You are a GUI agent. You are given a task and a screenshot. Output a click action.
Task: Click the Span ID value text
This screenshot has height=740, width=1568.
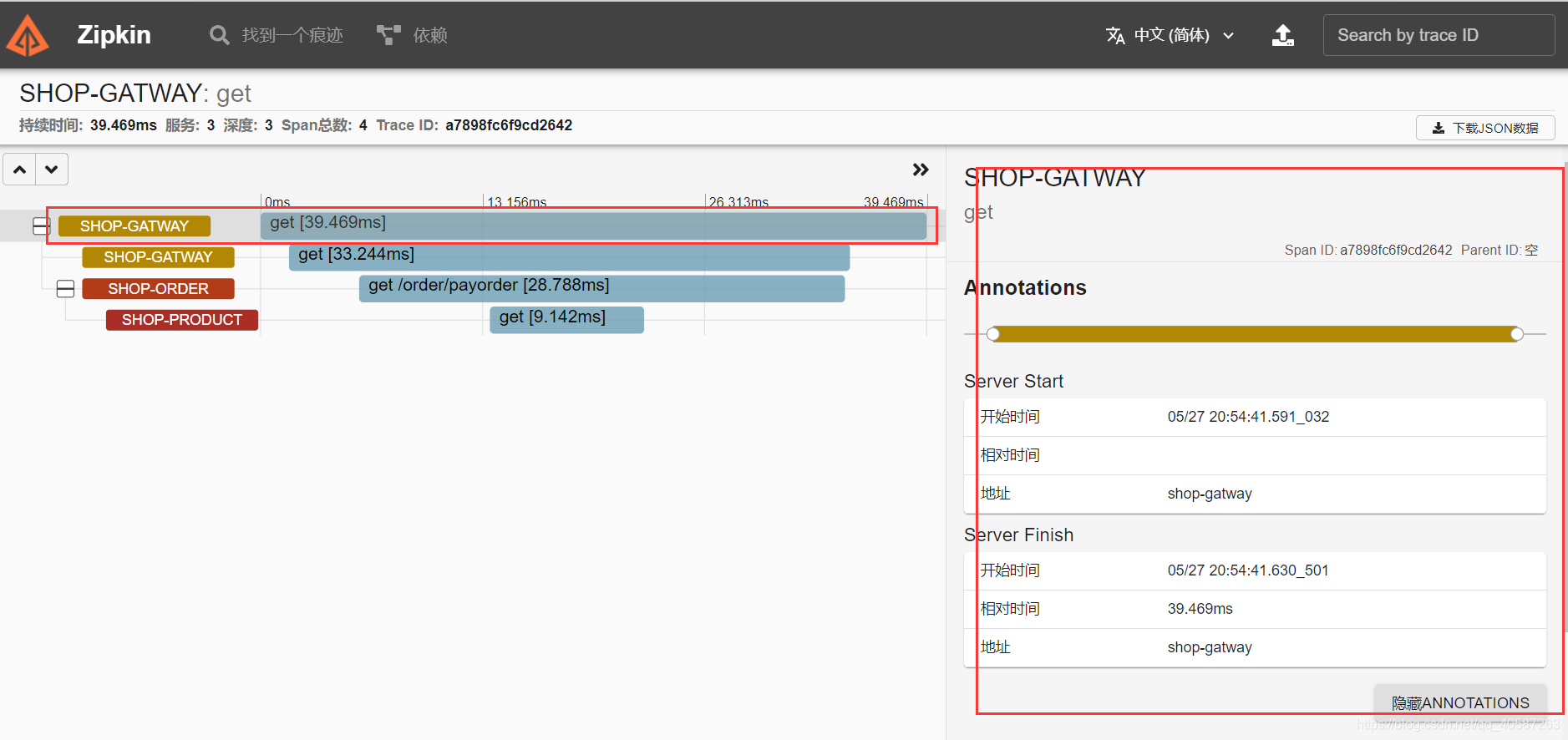pyautogui.click(x=1396, y=250)
